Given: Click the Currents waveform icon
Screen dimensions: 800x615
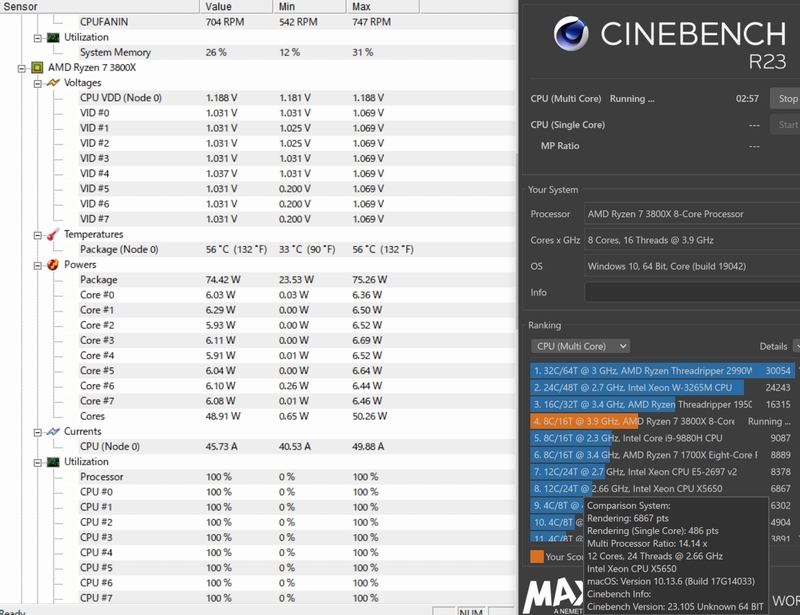Looking at the screenshot, I should [53, 431].
